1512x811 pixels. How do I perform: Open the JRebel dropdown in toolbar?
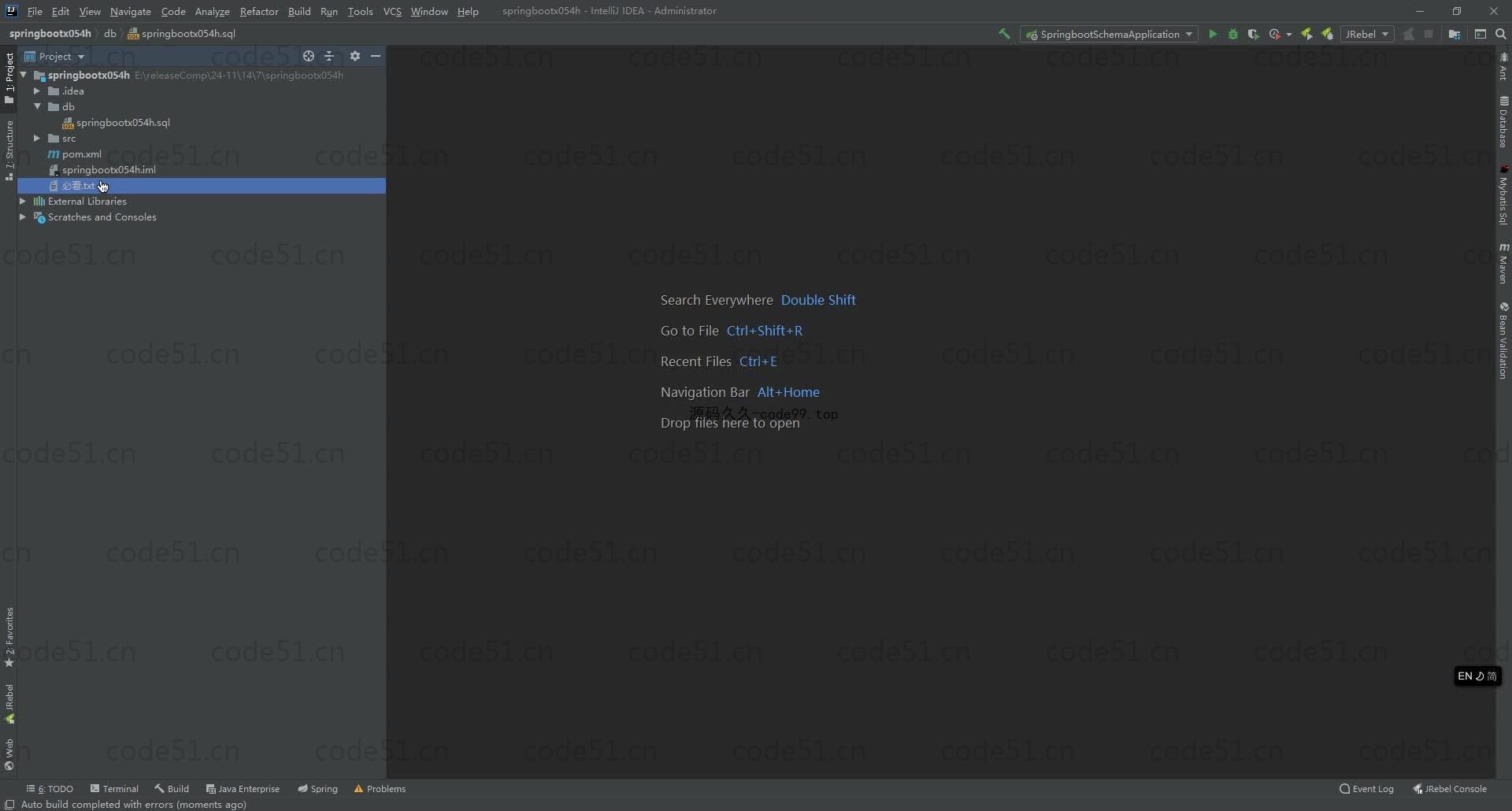(1367, 34)
